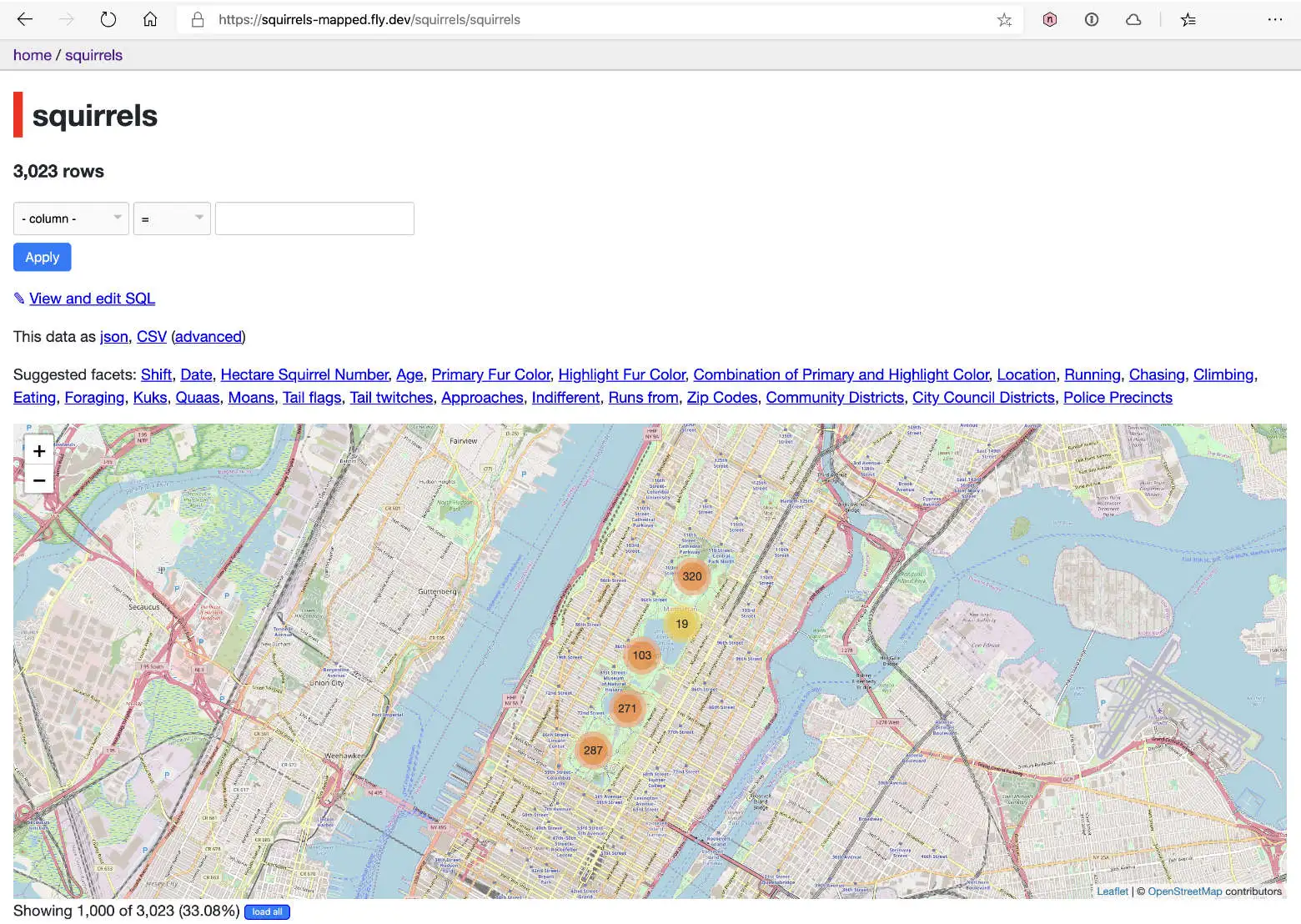Click the filter value text field

tap(314, 218)
